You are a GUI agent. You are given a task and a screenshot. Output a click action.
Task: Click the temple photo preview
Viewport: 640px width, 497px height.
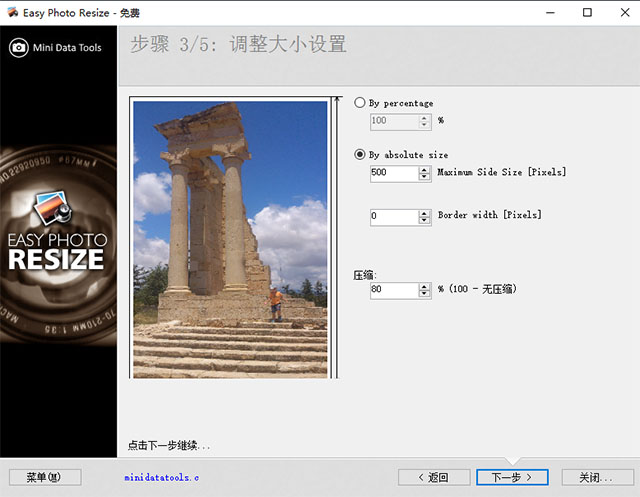pos(230,238)
